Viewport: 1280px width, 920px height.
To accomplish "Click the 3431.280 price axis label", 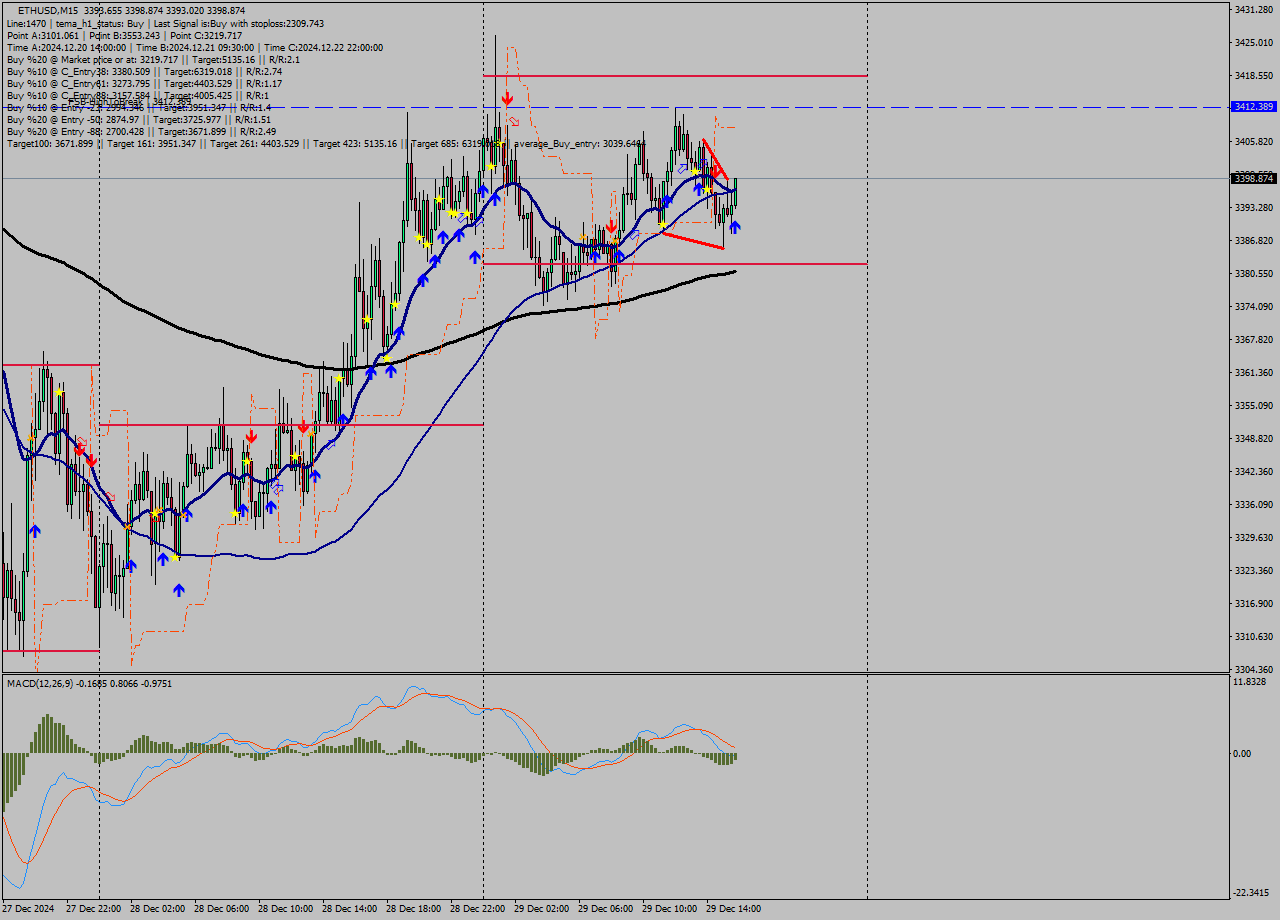I will click(x=1253, y=9).
